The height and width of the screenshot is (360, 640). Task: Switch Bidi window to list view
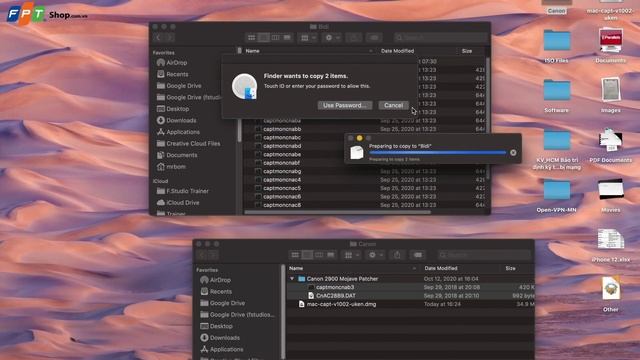pyautogui.click(x=264, y=38)
